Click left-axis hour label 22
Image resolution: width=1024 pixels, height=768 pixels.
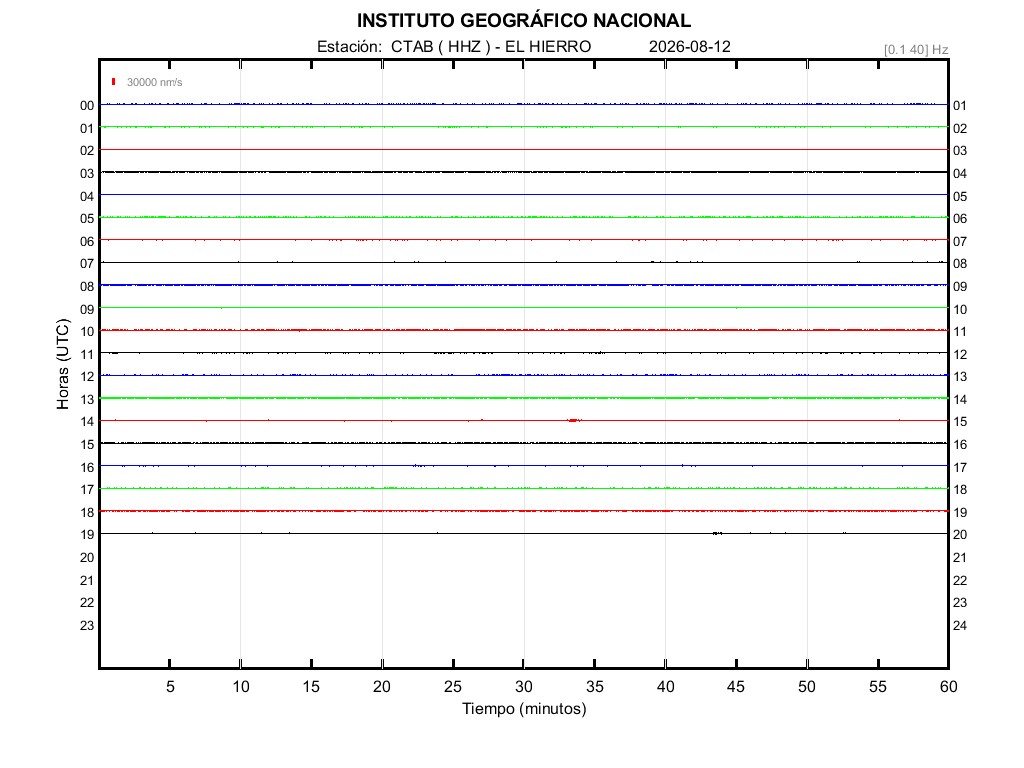point(87,603)
